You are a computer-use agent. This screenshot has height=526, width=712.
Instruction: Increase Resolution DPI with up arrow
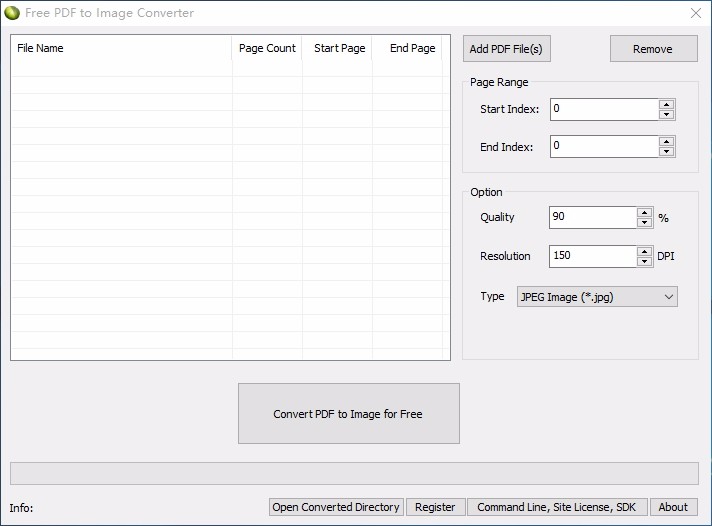click(x=644, y=251)
